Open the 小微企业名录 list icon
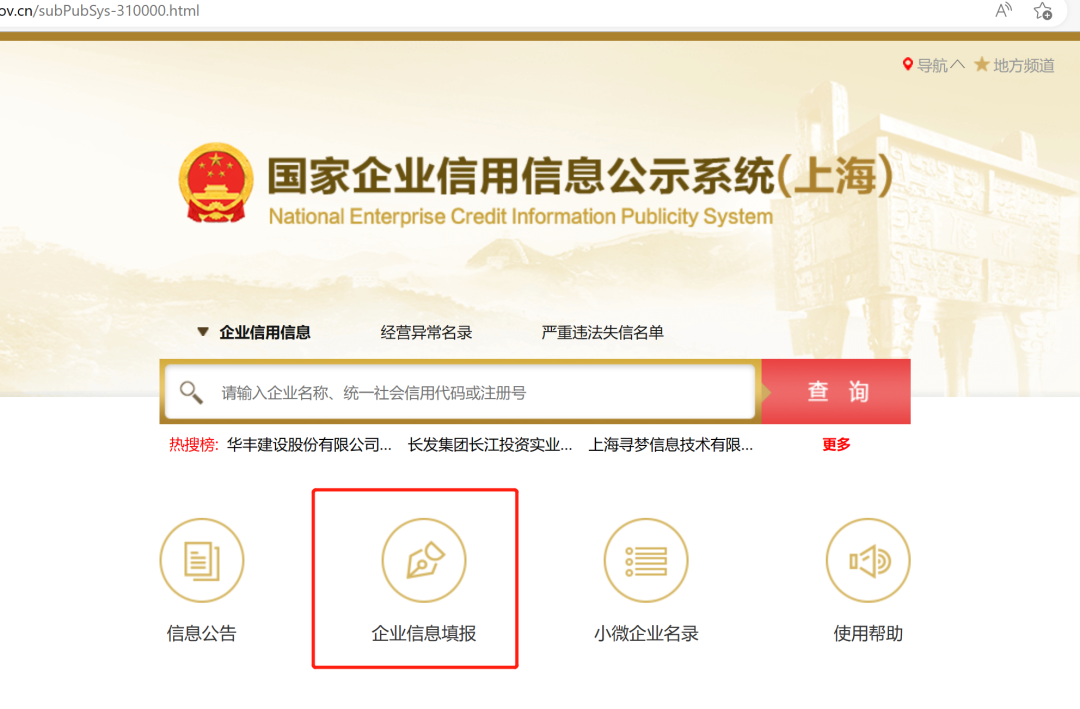Image resolution: width=1080 pixels, height=709 pixels. point(646,560)
